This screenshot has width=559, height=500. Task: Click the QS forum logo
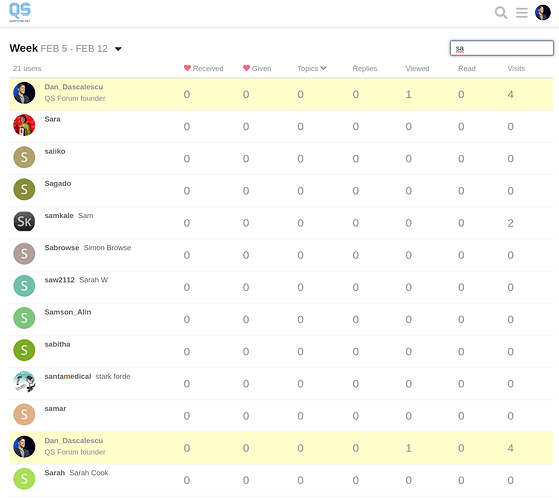point(20,12)
